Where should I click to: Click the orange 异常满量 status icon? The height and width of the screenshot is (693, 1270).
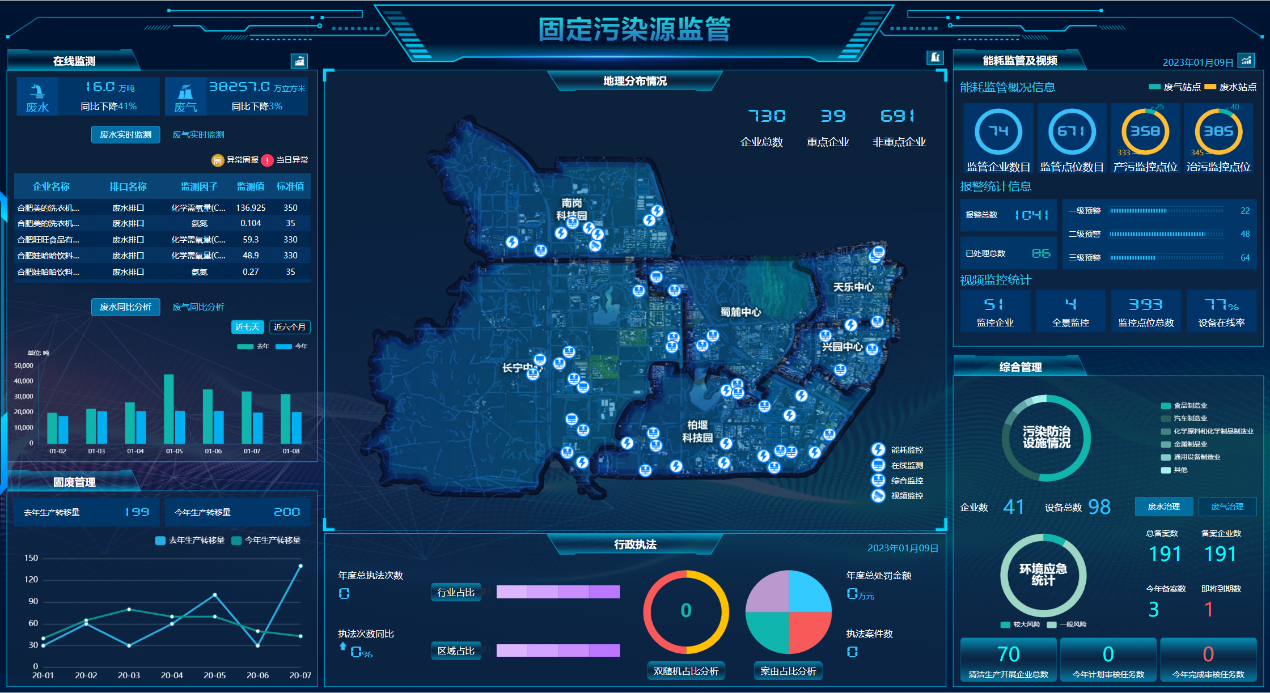coord(217,160)
